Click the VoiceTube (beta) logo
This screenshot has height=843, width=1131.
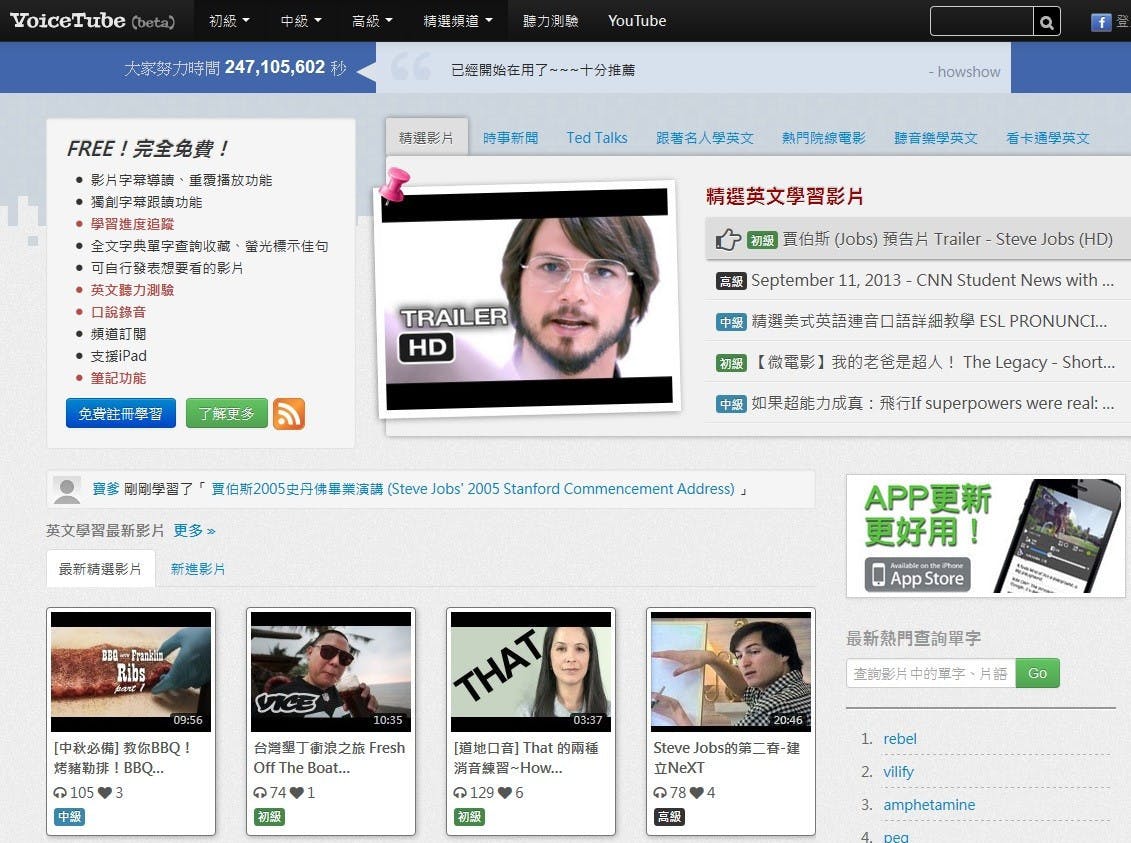(92, 21)
